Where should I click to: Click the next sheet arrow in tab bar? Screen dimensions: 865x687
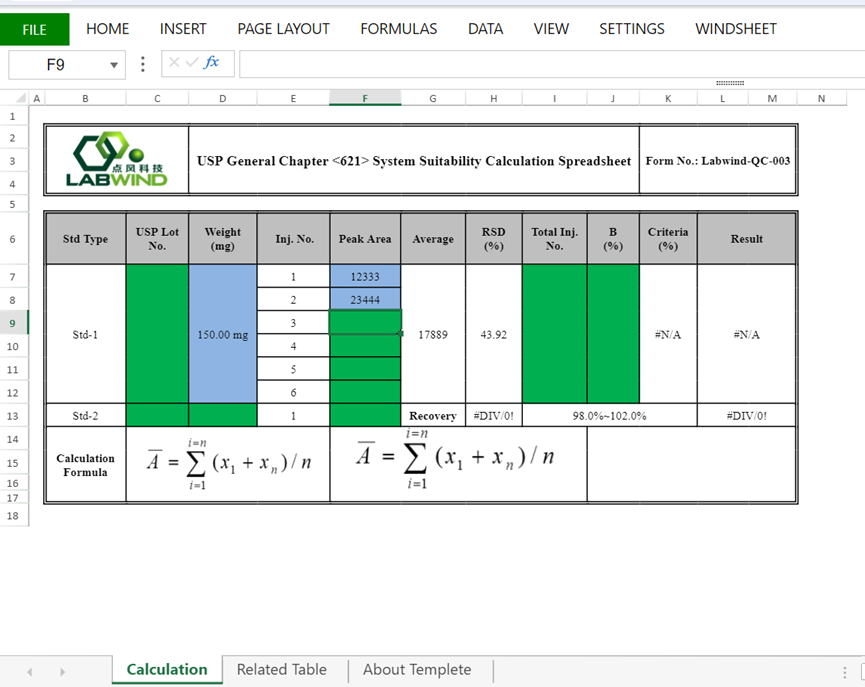click(62, 671)
